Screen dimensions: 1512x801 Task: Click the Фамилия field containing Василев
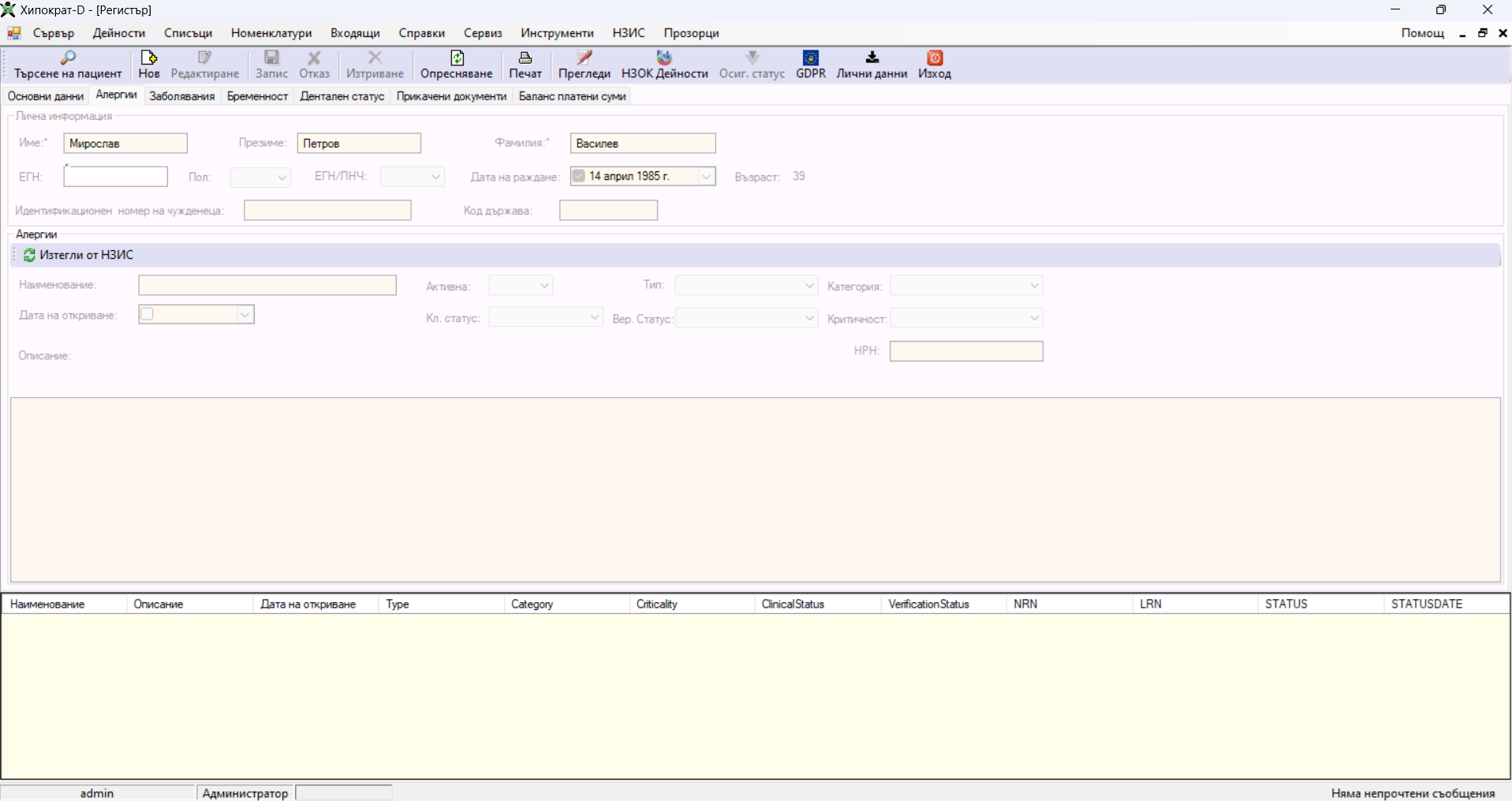click(x=643, y=143)
